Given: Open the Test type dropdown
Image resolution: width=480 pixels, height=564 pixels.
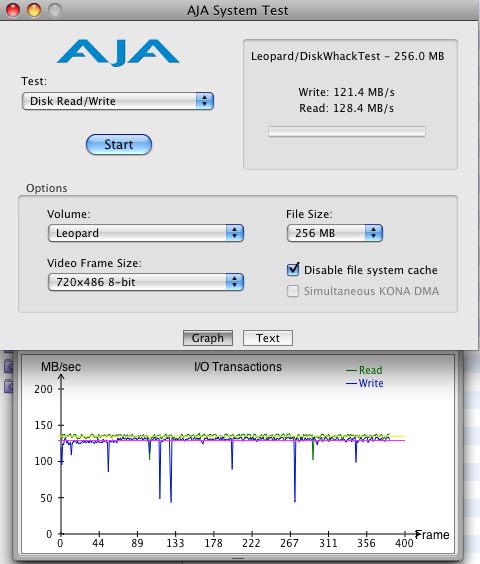Looking at the screenshot, I should pos(118,101).
